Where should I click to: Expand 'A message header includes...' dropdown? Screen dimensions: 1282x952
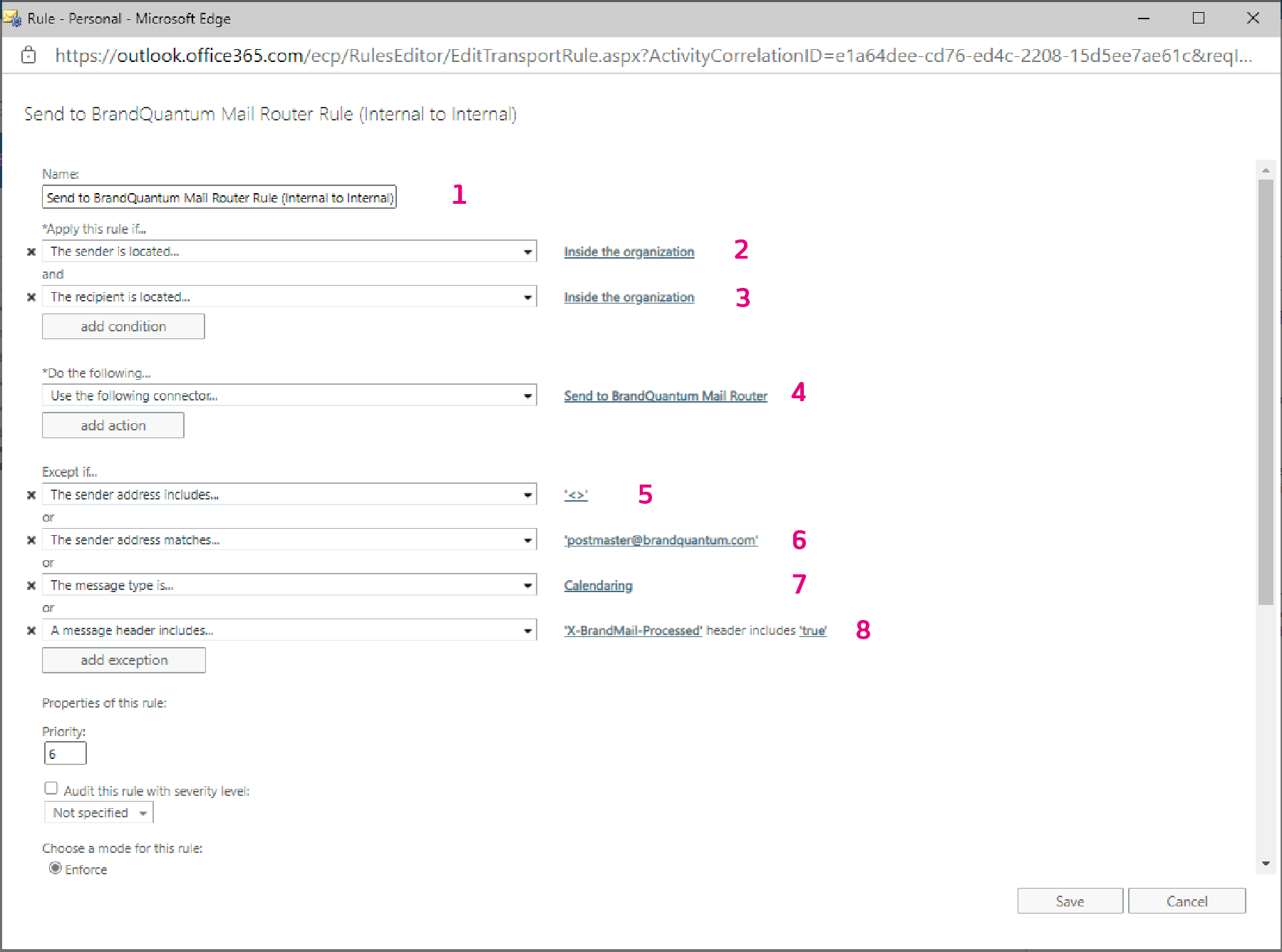[289, 631]
